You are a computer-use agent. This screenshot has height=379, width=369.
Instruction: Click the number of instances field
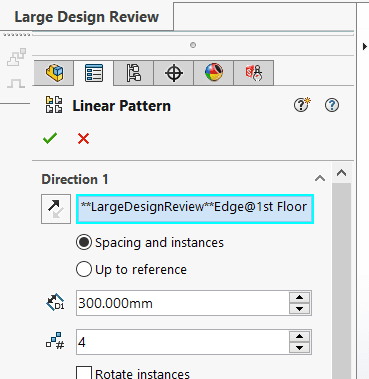182,342
